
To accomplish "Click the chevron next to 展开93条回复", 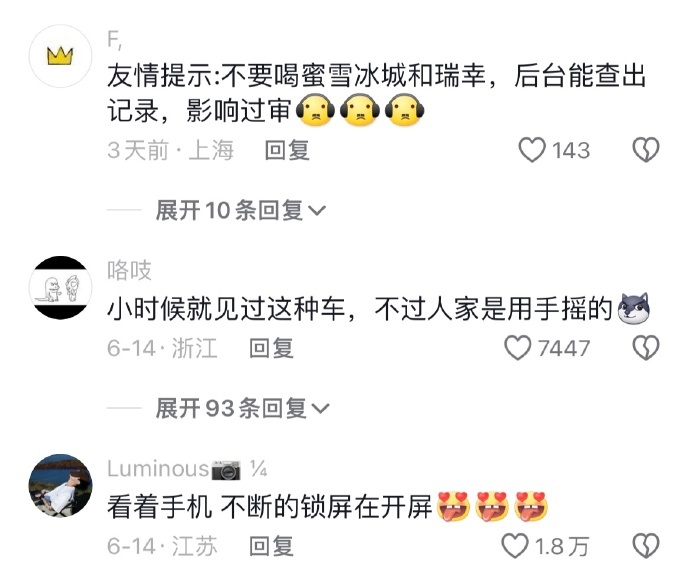I will (x=320, y=409).
